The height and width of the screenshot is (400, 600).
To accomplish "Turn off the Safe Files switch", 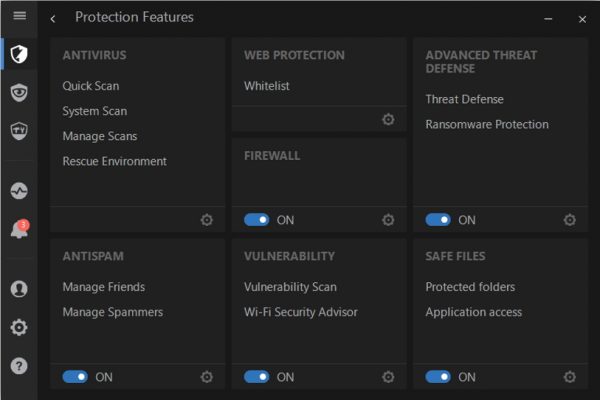I will 438,377.
